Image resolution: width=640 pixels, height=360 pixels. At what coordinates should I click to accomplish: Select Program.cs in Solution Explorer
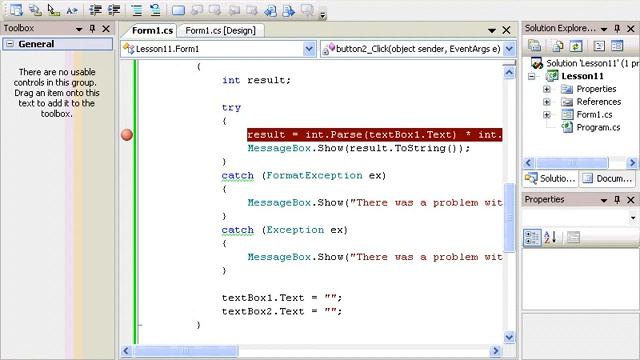click(x=598, y=127)
